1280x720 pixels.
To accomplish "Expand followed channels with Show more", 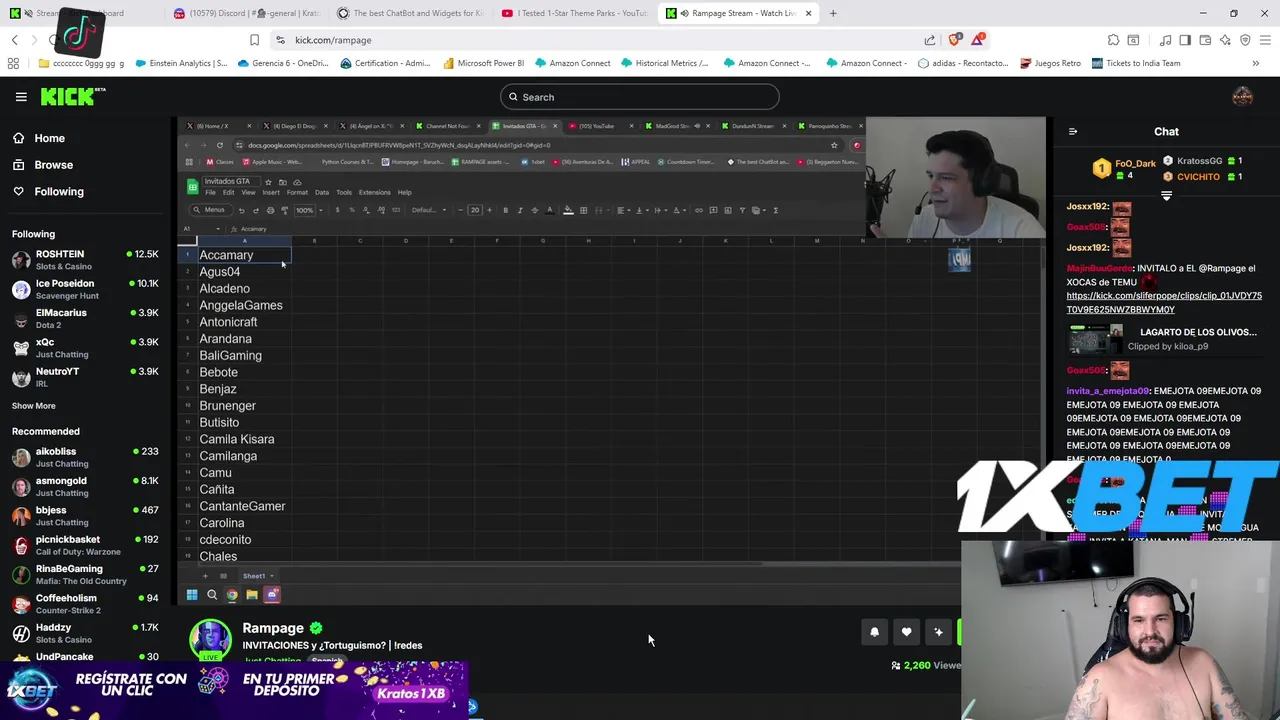I will coord(34,406).
